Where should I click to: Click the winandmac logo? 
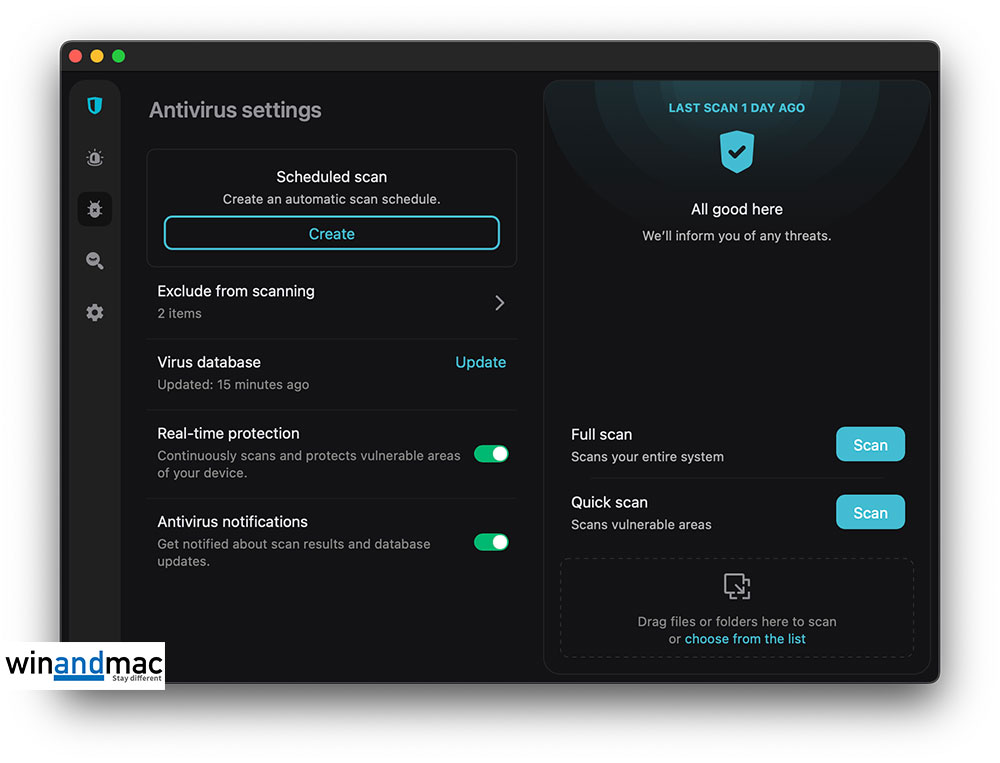[x=83, y=666]
